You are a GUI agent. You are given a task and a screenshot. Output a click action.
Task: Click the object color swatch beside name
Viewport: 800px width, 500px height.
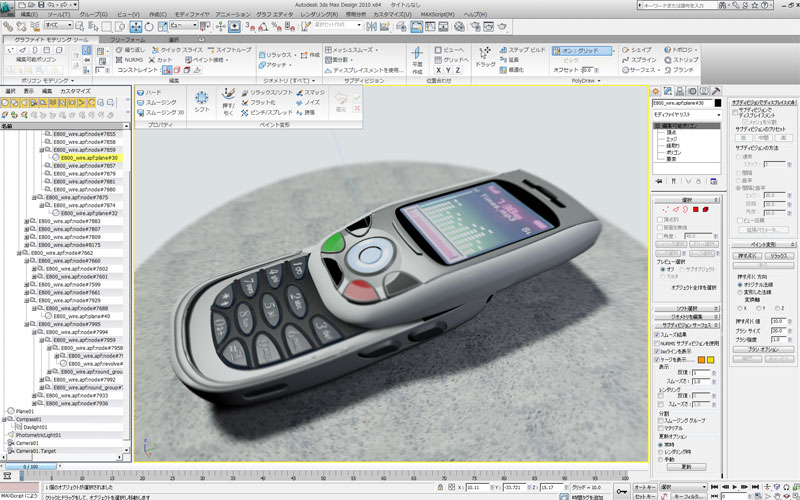pyautogui.click(x=717, y=103)
